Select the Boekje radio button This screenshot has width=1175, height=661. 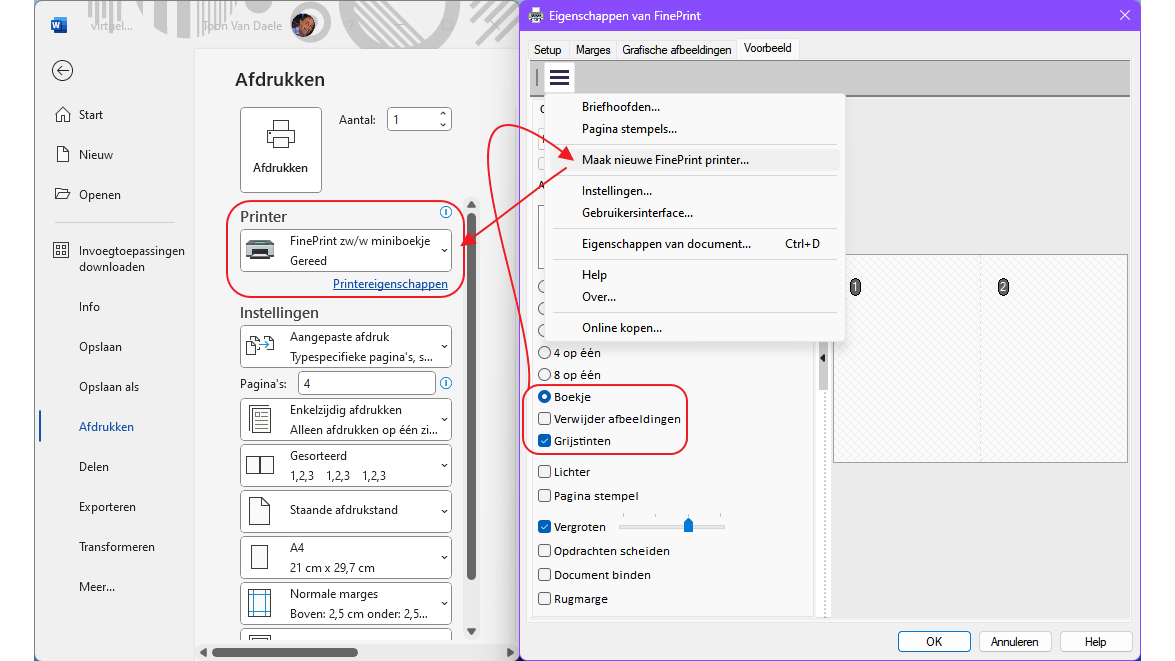point(545,396)
